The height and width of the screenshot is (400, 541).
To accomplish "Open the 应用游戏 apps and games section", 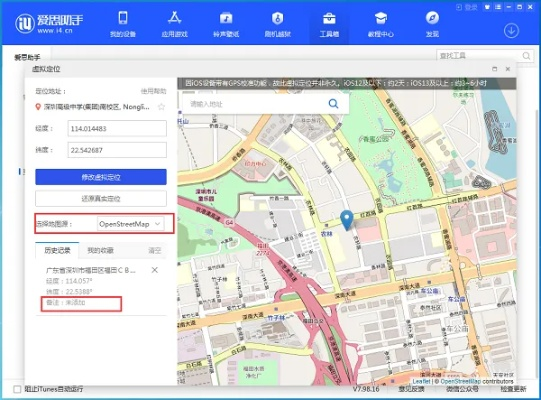I will (175, 24).
